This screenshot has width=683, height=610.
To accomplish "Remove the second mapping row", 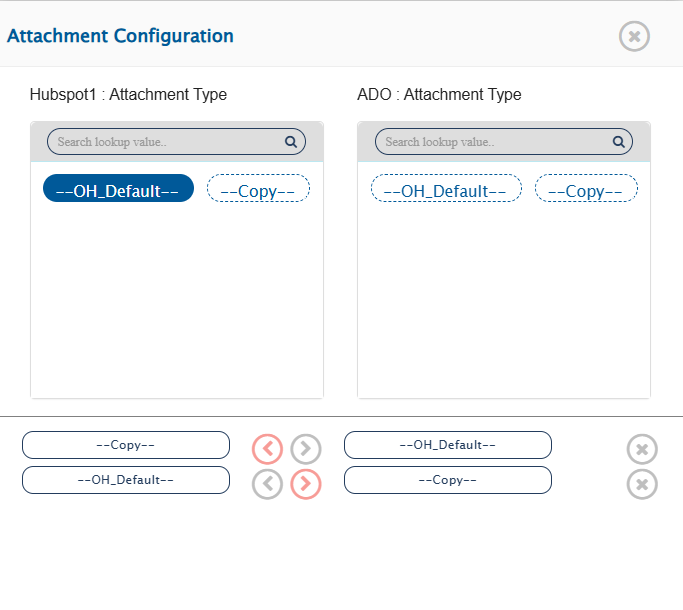I will [x=642, y=484].
